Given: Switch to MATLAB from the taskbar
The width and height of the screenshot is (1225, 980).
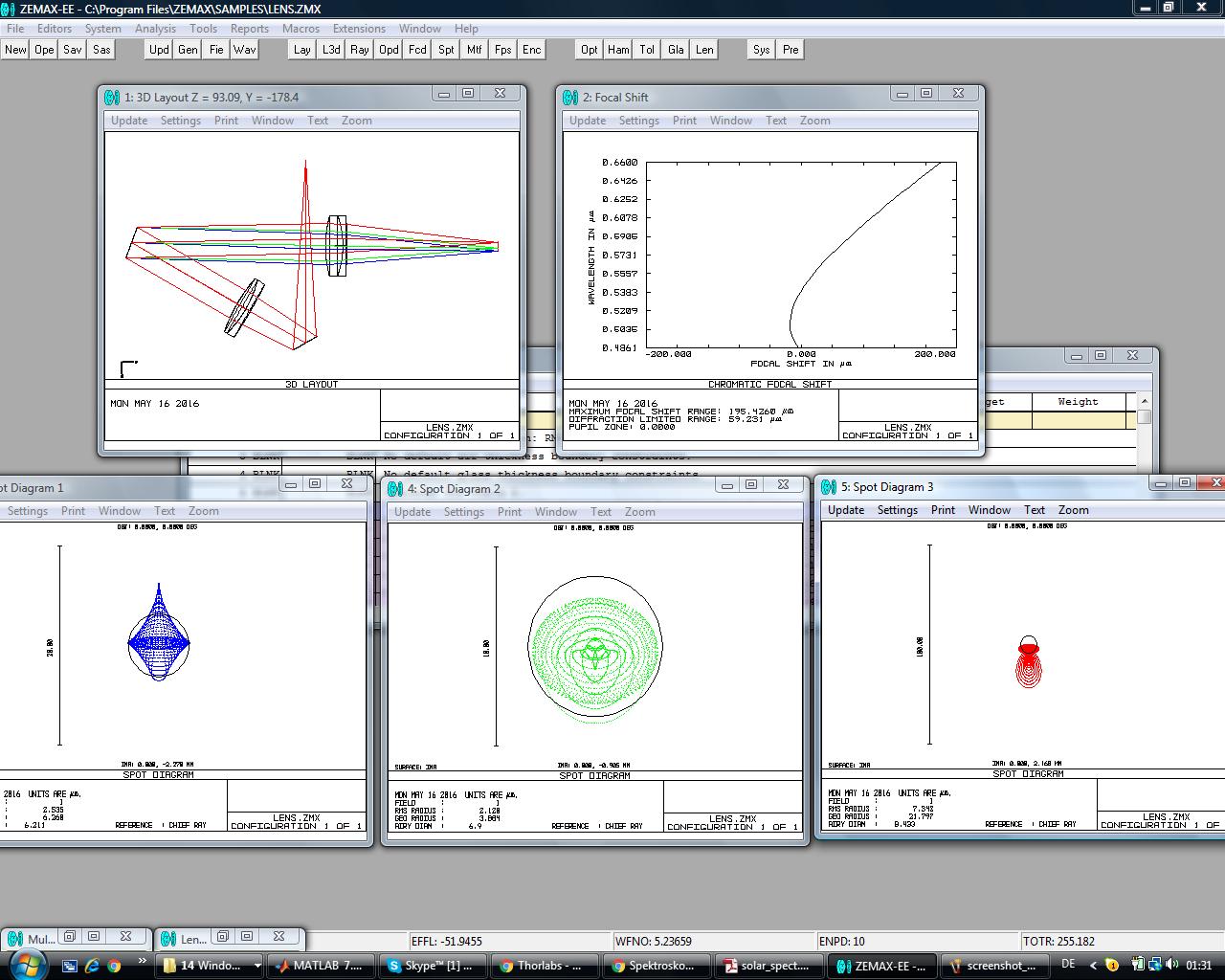Looking at the screenshot, I should (322, 965).
